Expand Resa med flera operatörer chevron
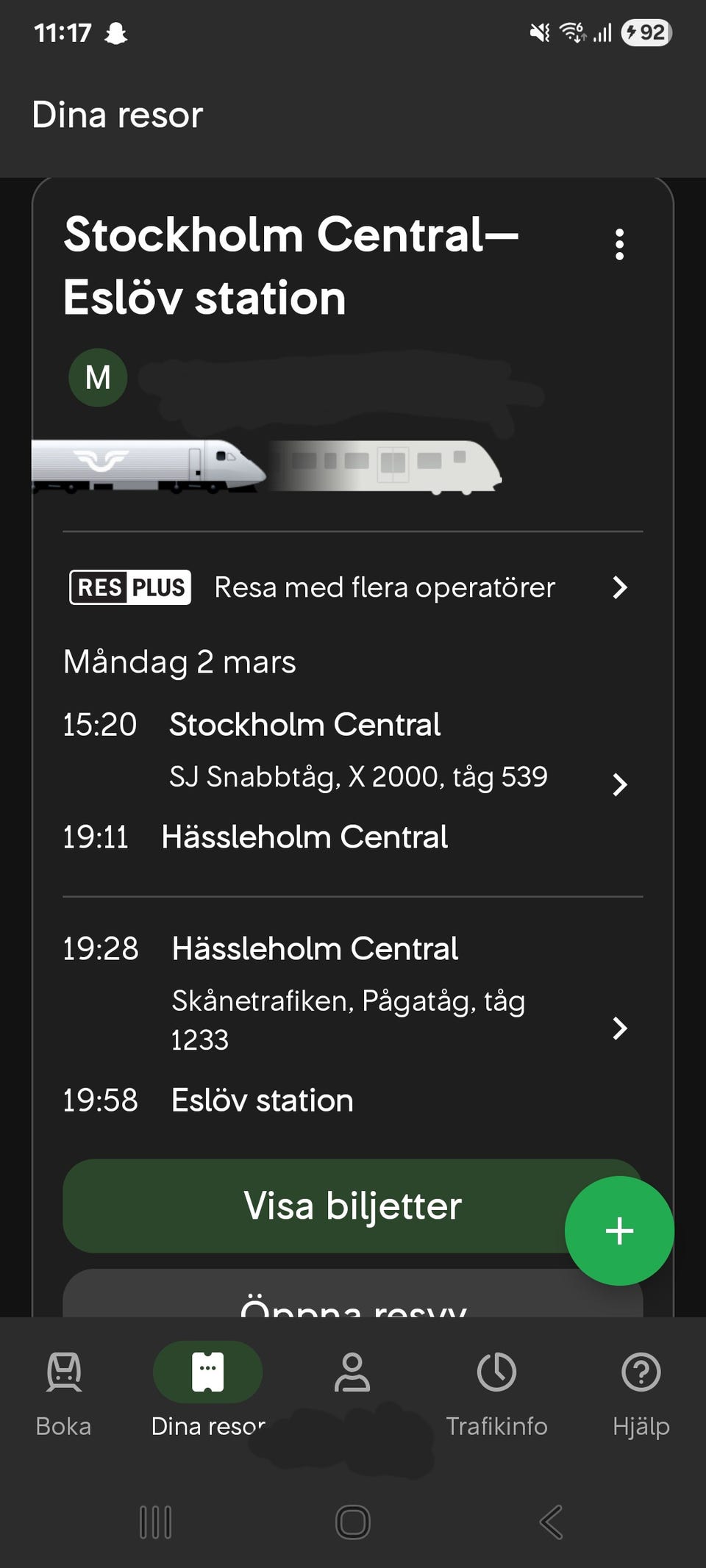The height and width of the screenshot is (1568, 706). 619,587
